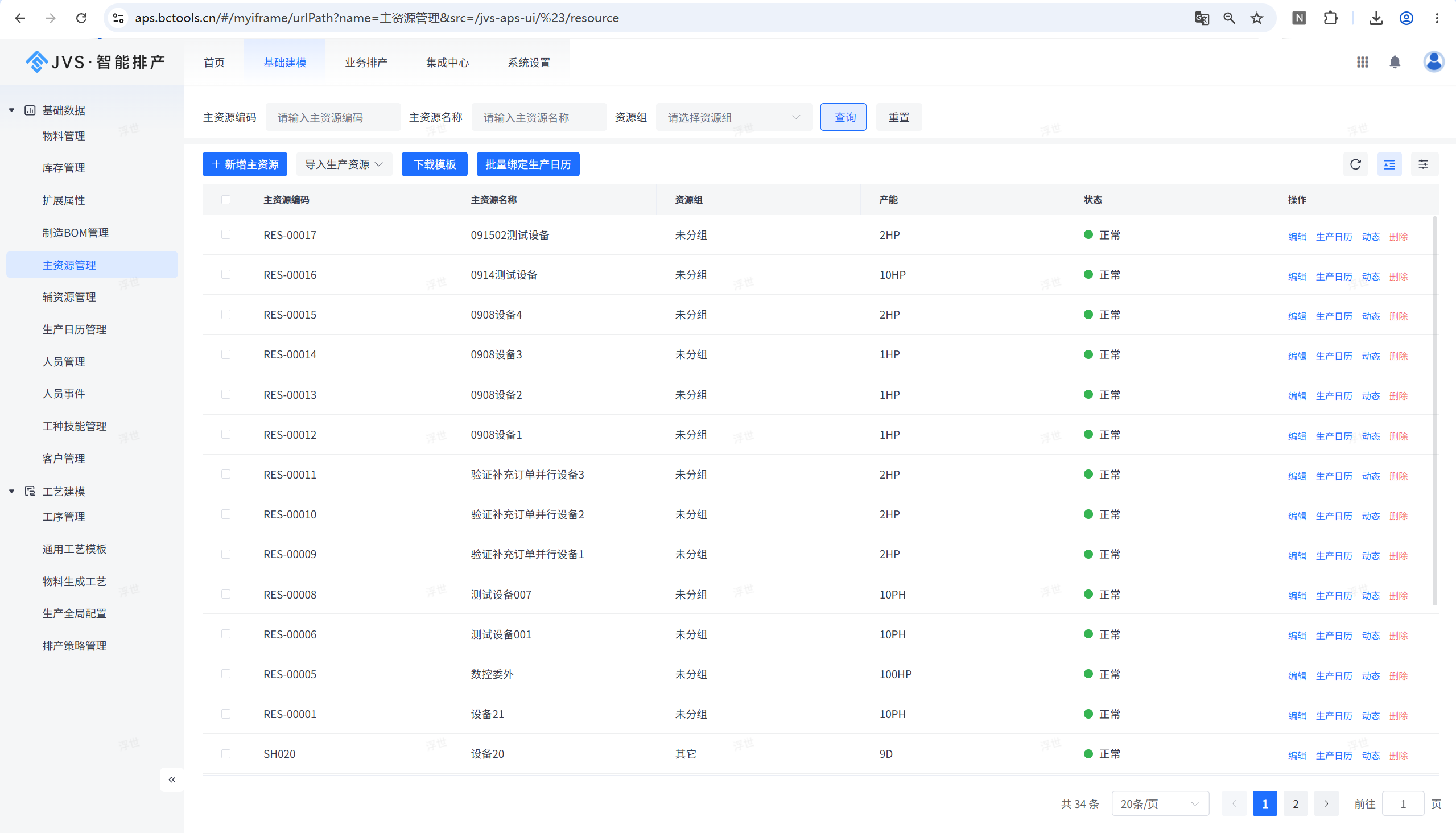Check the RES-00017 row checkbox
This screenshot has width=1456, height=833.
[225, 234]
